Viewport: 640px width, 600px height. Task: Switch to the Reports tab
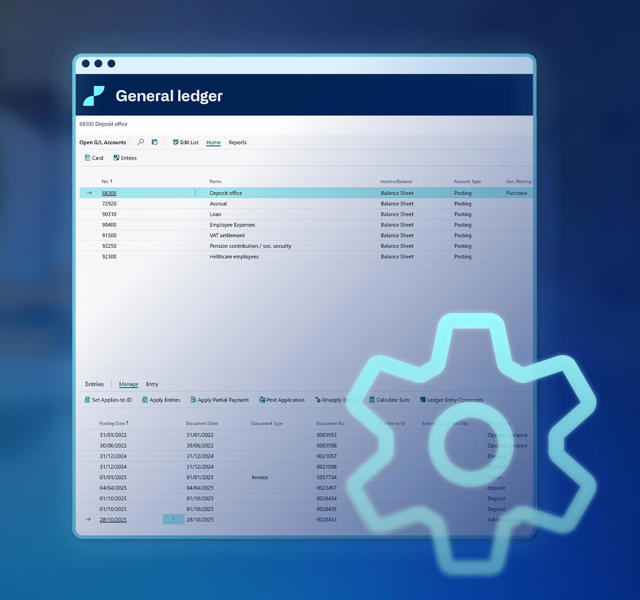[x=237, y=142]
